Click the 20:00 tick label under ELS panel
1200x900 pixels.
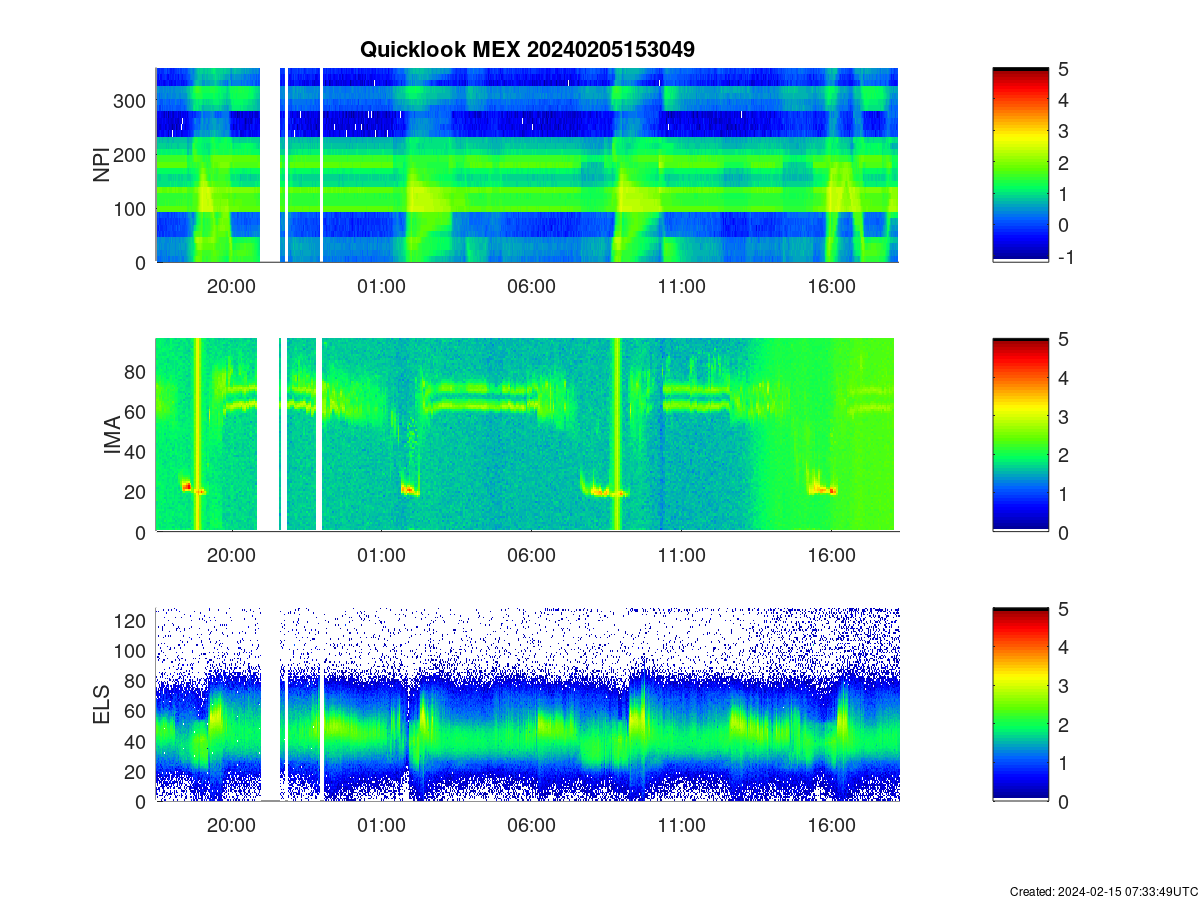[x=231, y=826]
